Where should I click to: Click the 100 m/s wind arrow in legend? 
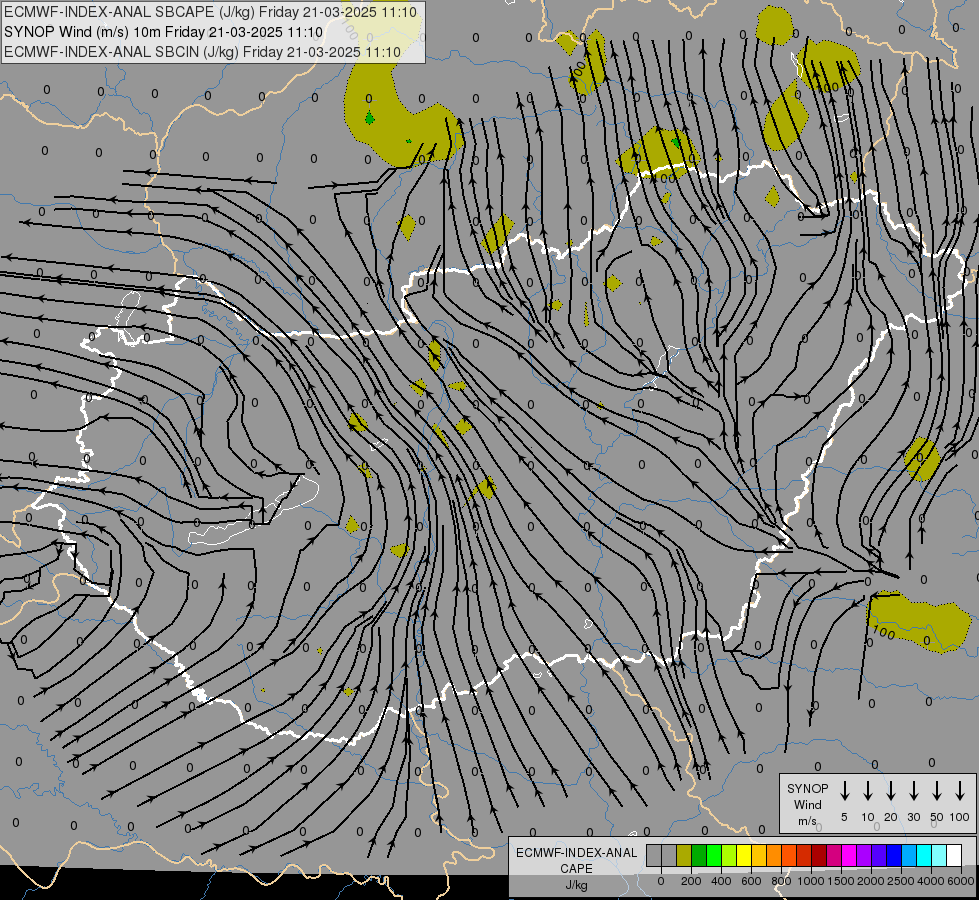(960, 791)
